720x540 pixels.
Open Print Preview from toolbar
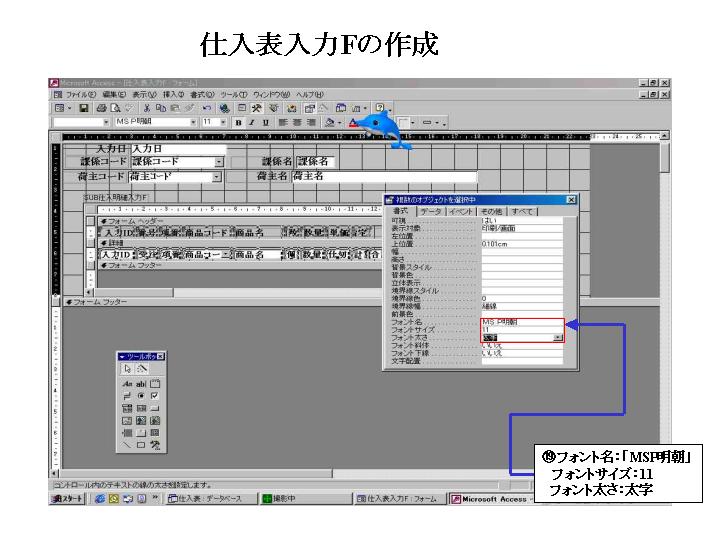click(115, 108)
